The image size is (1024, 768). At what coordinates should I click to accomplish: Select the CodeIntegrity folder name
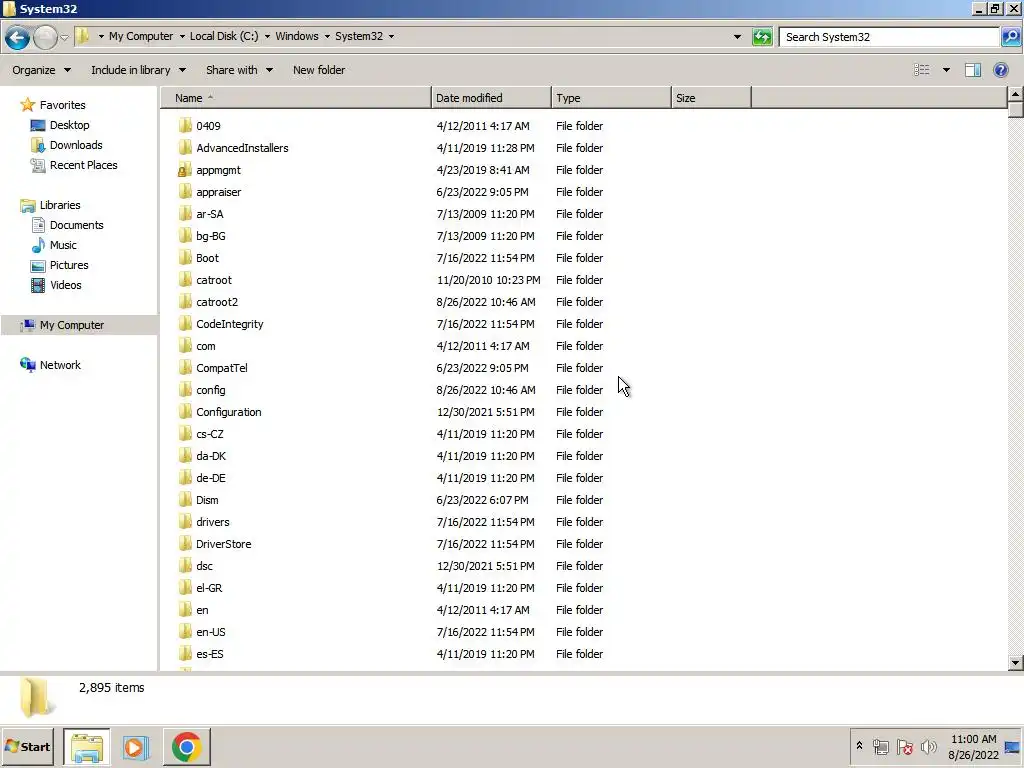[x=229, y=324]
